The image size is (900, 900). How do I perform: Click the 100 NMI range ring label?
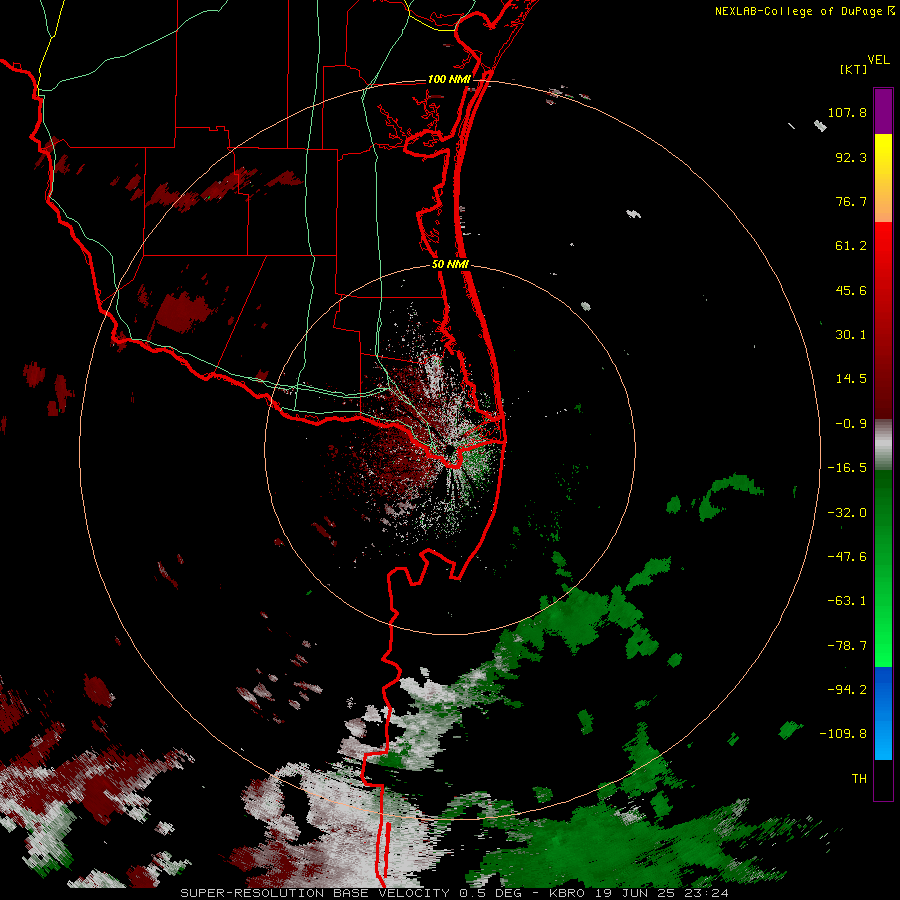tap(449, 79)
